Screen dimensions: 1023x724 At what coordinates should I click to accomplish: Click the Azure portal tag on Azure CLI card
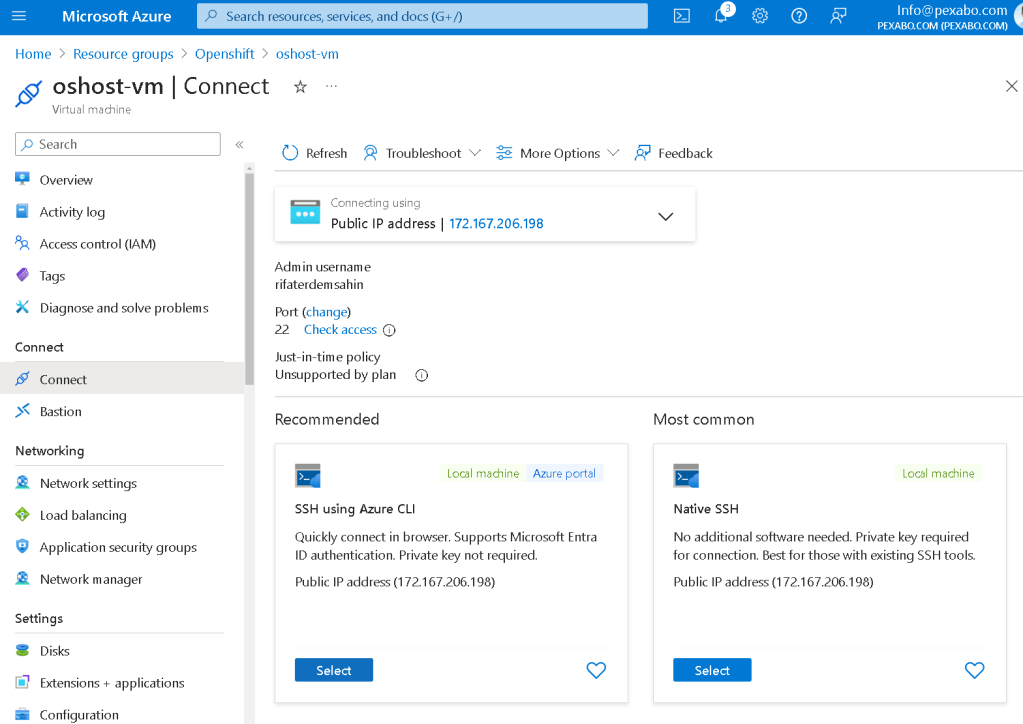point(564,474)
